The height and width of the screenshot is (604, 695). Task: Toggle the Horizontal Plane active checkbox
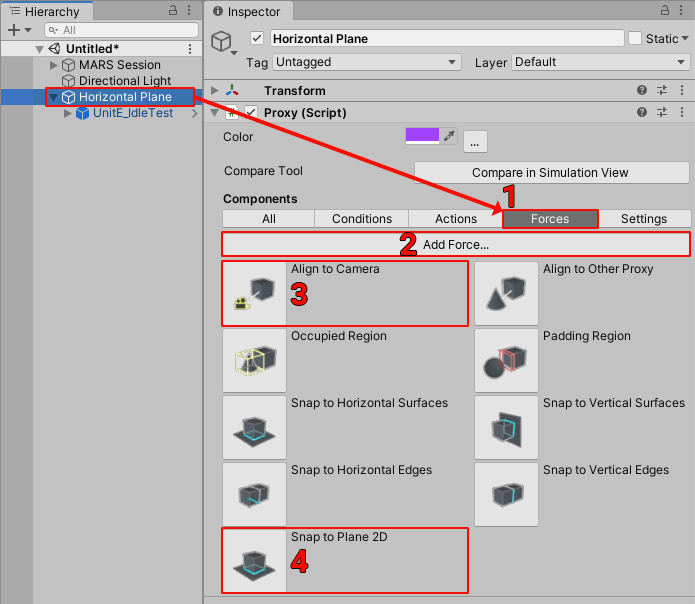coord(258,39)
